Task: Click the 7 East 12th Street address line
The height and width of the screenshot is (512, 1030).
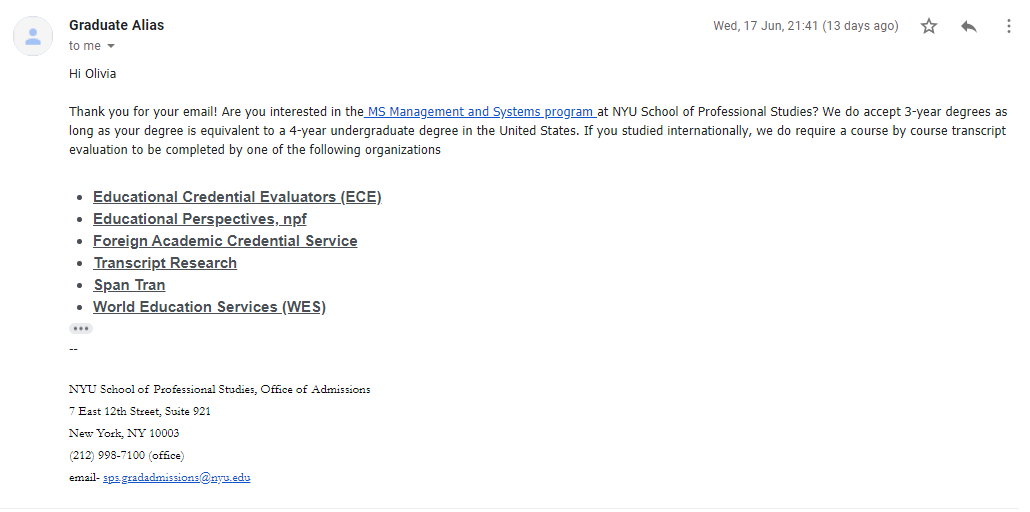Action: (140, 411)
